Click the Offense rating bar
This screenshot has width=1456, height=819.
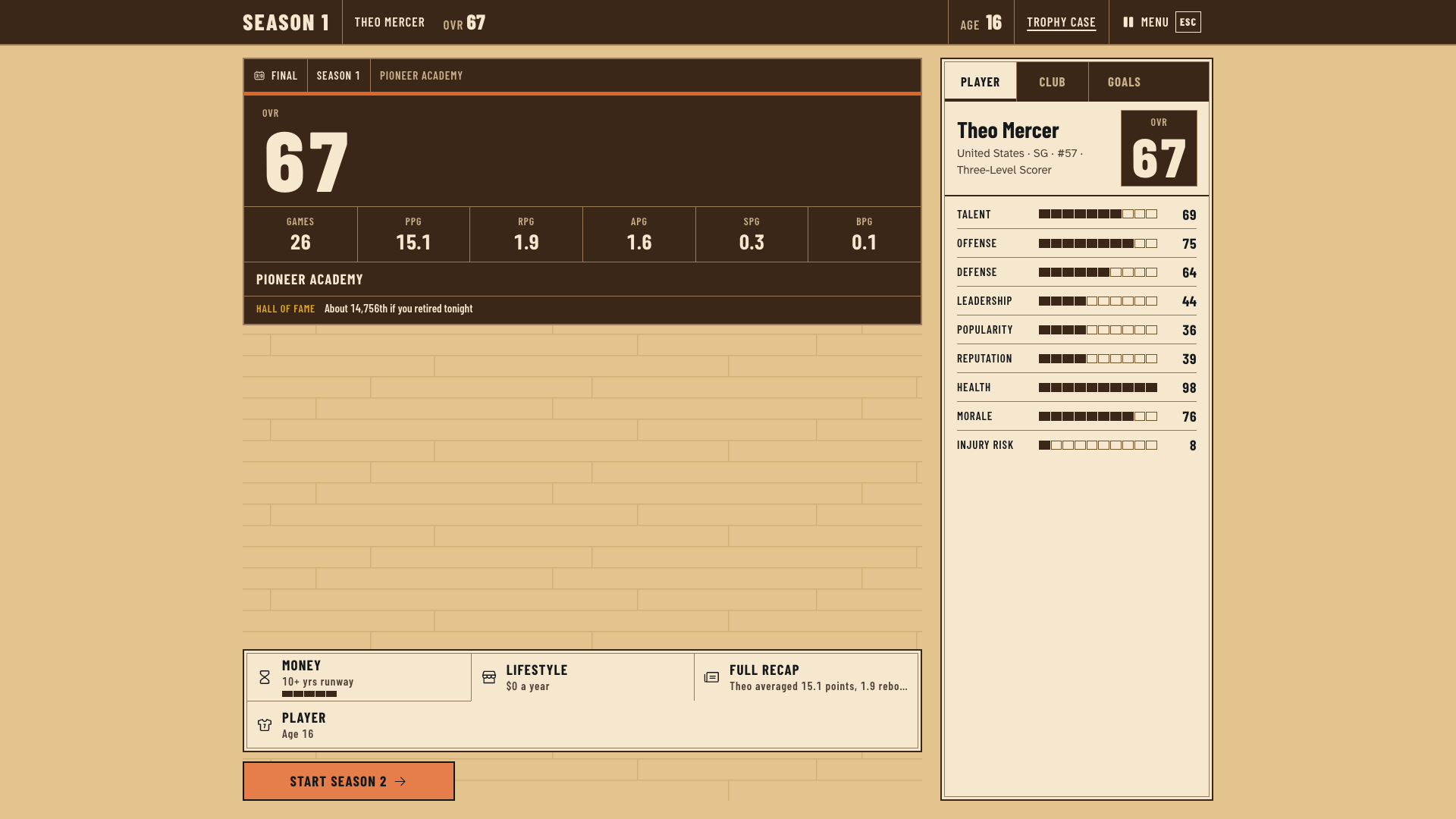click(x=1098, y=243)
